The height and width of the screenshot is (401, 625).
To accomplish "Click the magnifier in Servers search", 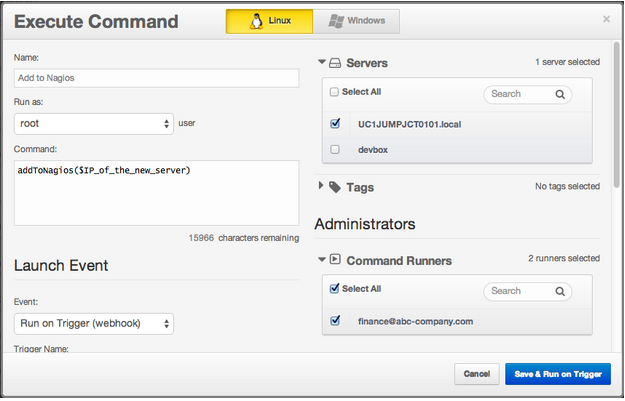I will coord(561,94).
